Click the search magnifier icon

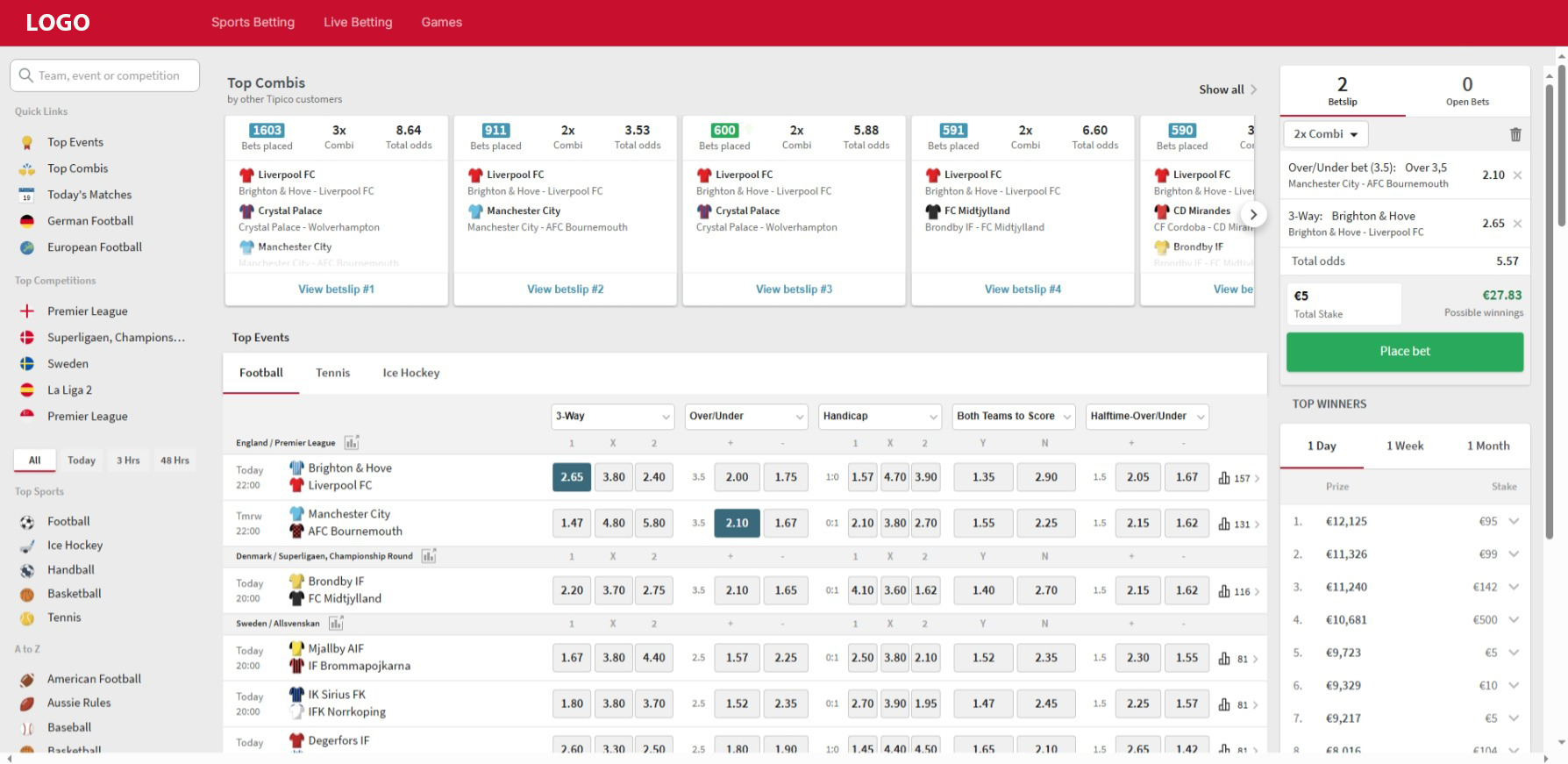pos(26,75)
